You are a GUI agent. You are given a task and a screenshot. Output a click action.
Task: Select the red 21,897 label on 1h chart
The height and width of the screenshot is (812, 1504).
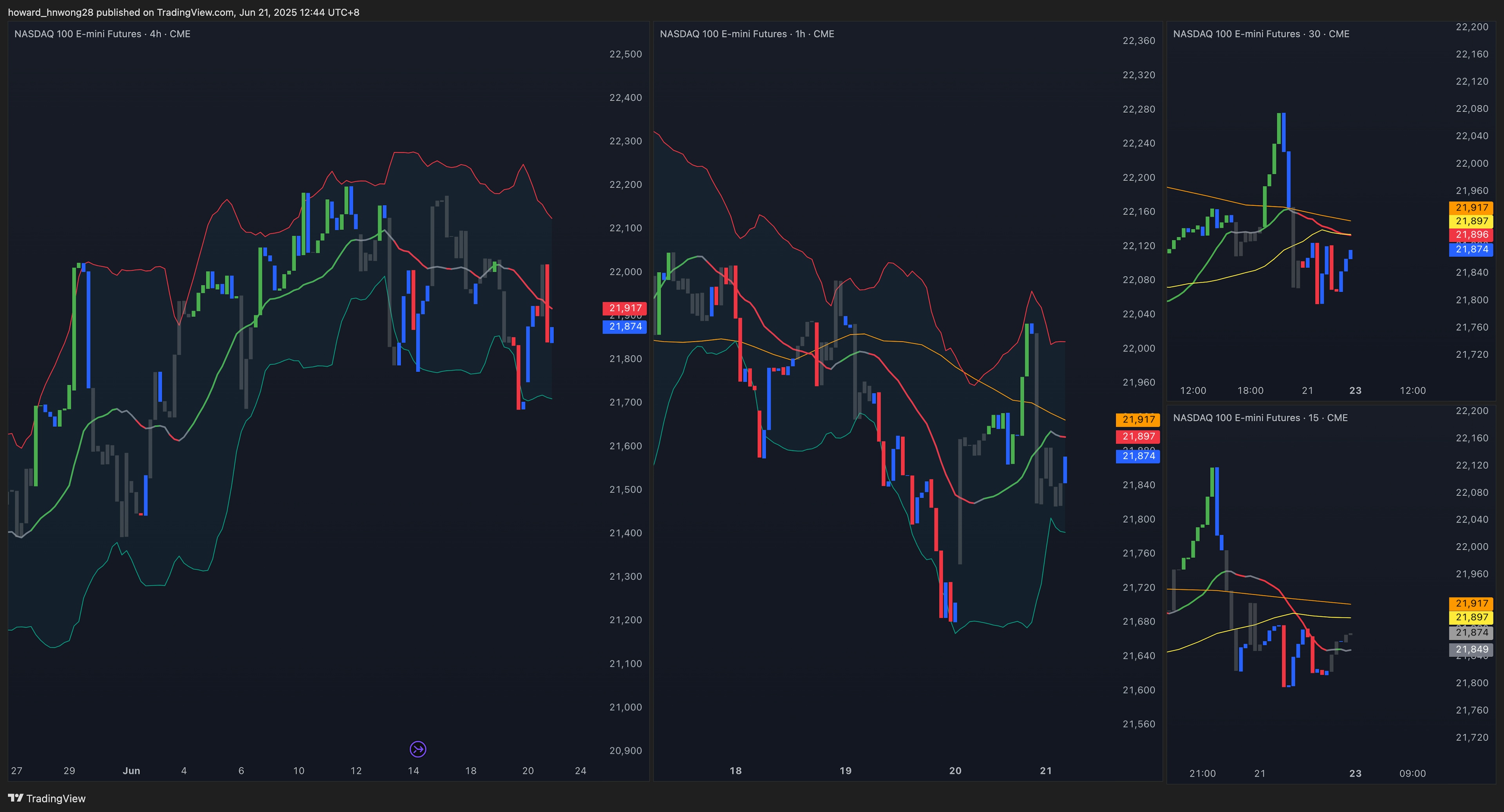1138,436
